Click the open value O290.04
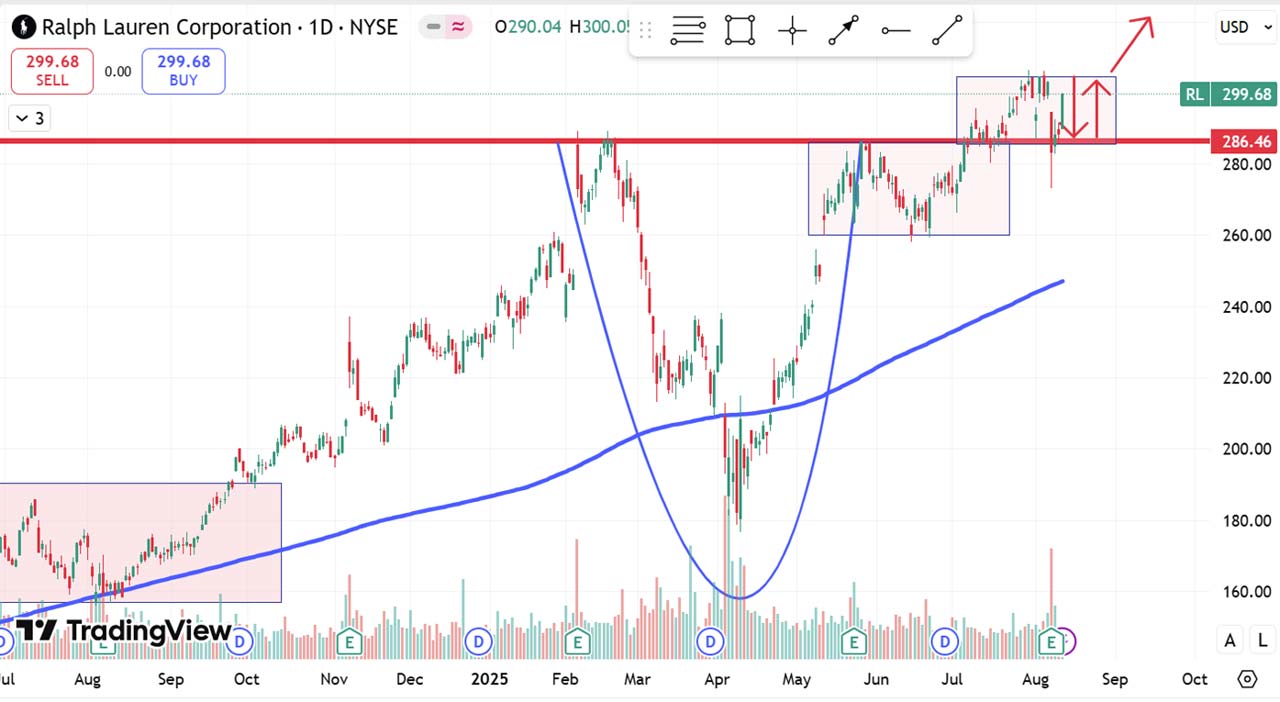This screenshot has width=1280, height=702. point(528,27)
